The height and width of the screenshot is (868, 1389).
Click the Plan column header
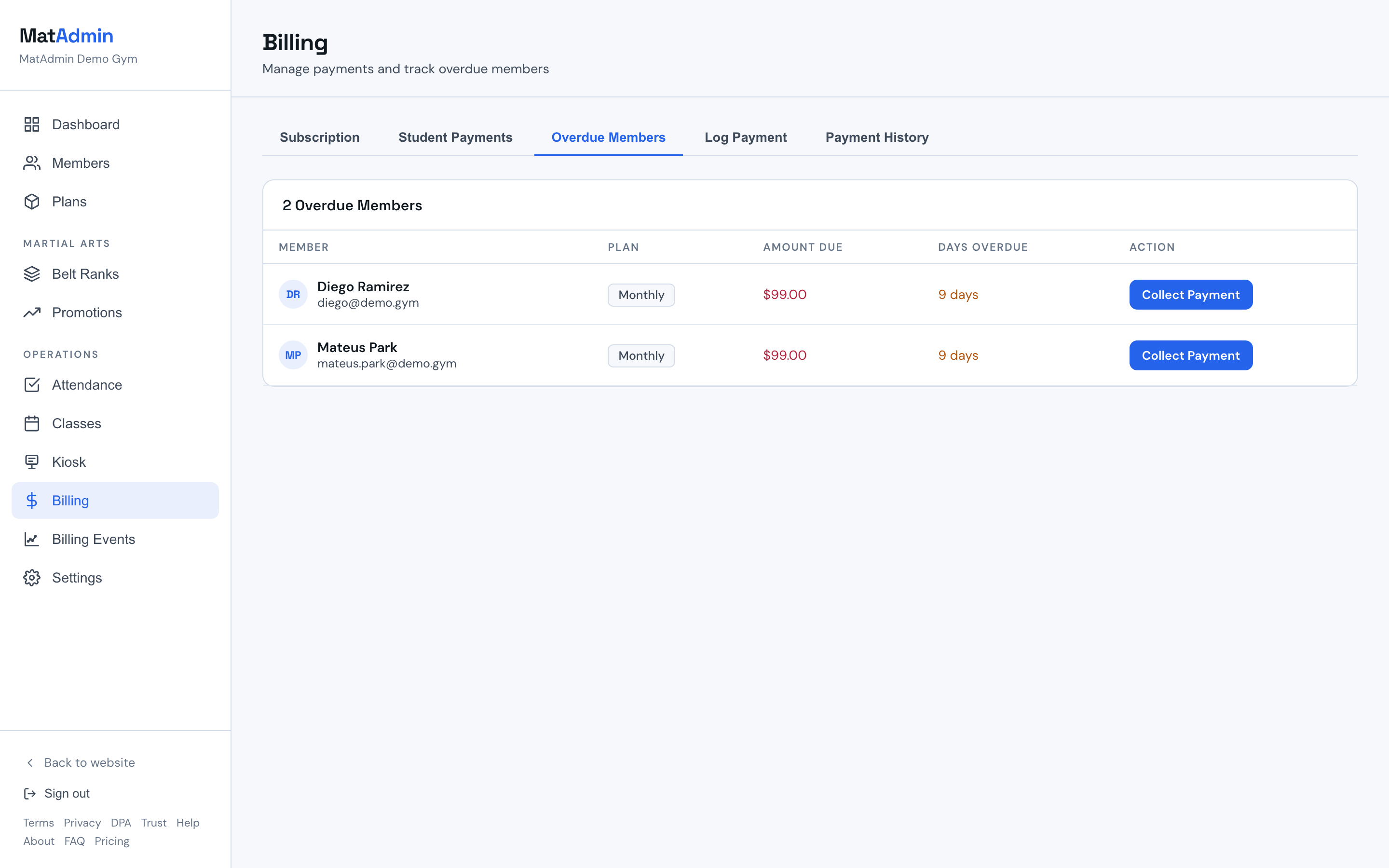point(623,247)
